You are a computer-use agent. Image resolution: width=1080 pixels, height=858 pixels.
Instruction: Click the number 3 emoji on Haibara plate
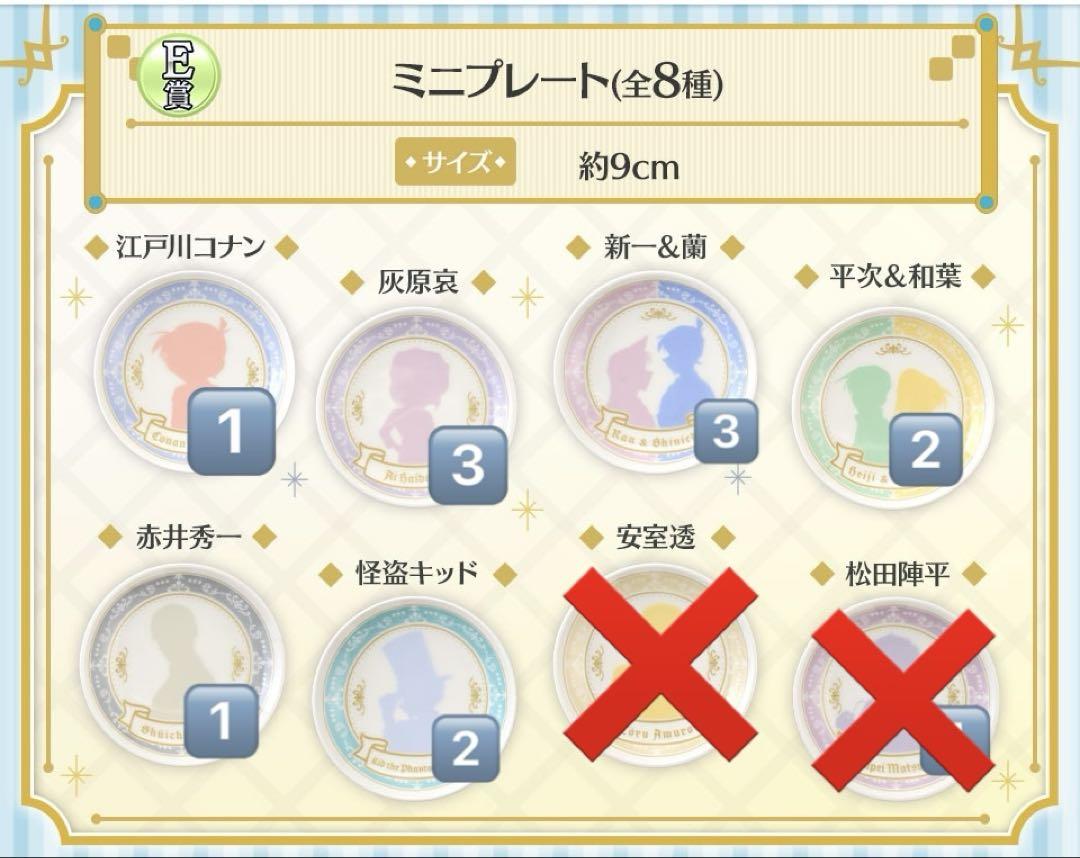(x=468, y=464)
